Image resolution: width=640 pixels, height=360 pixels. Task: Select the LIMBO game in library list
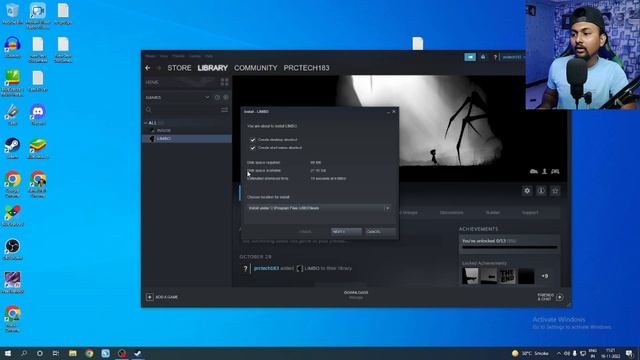[x=187, y=139]
